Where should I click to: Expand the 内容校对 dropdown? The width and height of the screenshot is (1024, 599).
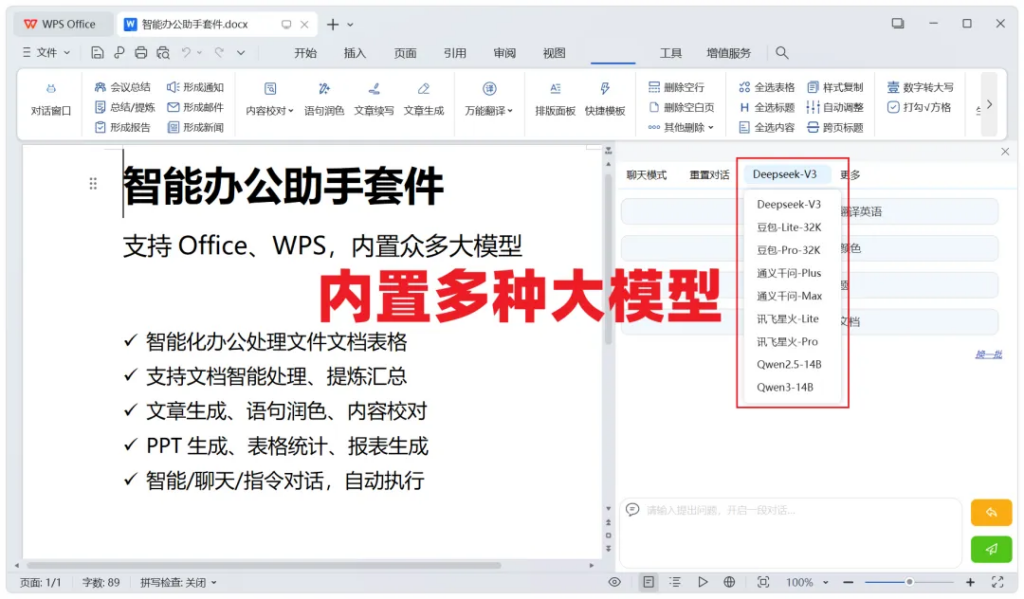[x=271, y=111]
